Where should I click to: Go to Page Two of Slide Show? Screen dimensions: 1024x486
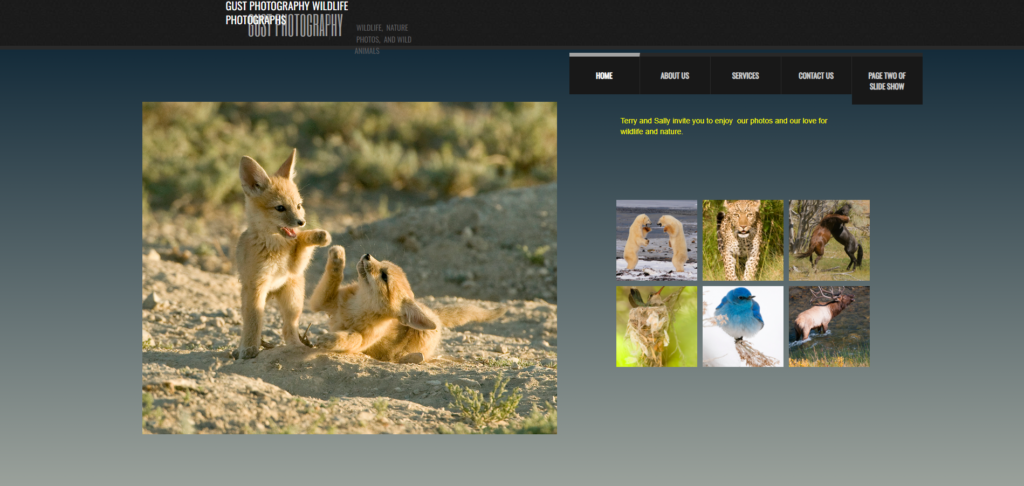click(x=887, y=81)
